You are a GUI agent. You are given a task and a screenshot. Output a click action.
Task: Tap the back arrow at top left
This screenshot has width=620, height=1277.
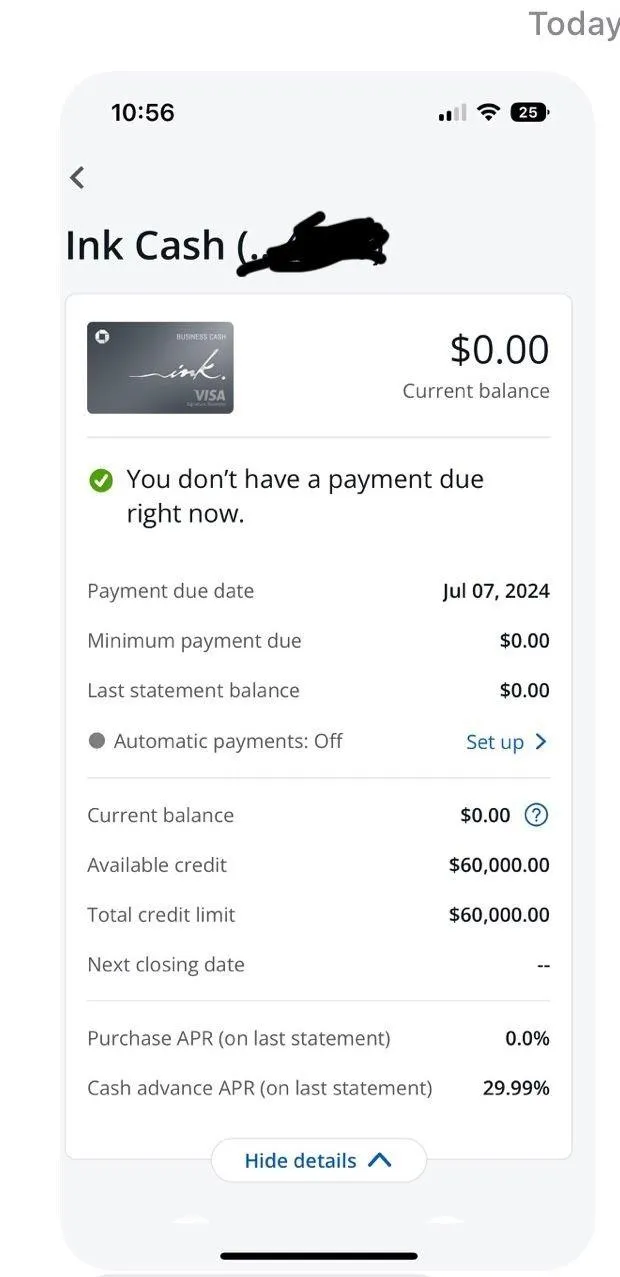point(77,178)
